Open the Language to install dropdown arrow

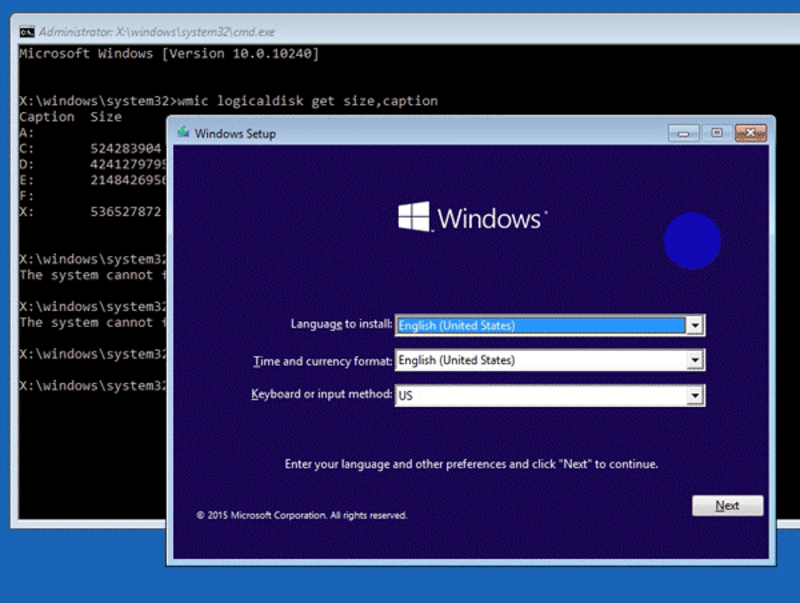click(x=694, y=325)
